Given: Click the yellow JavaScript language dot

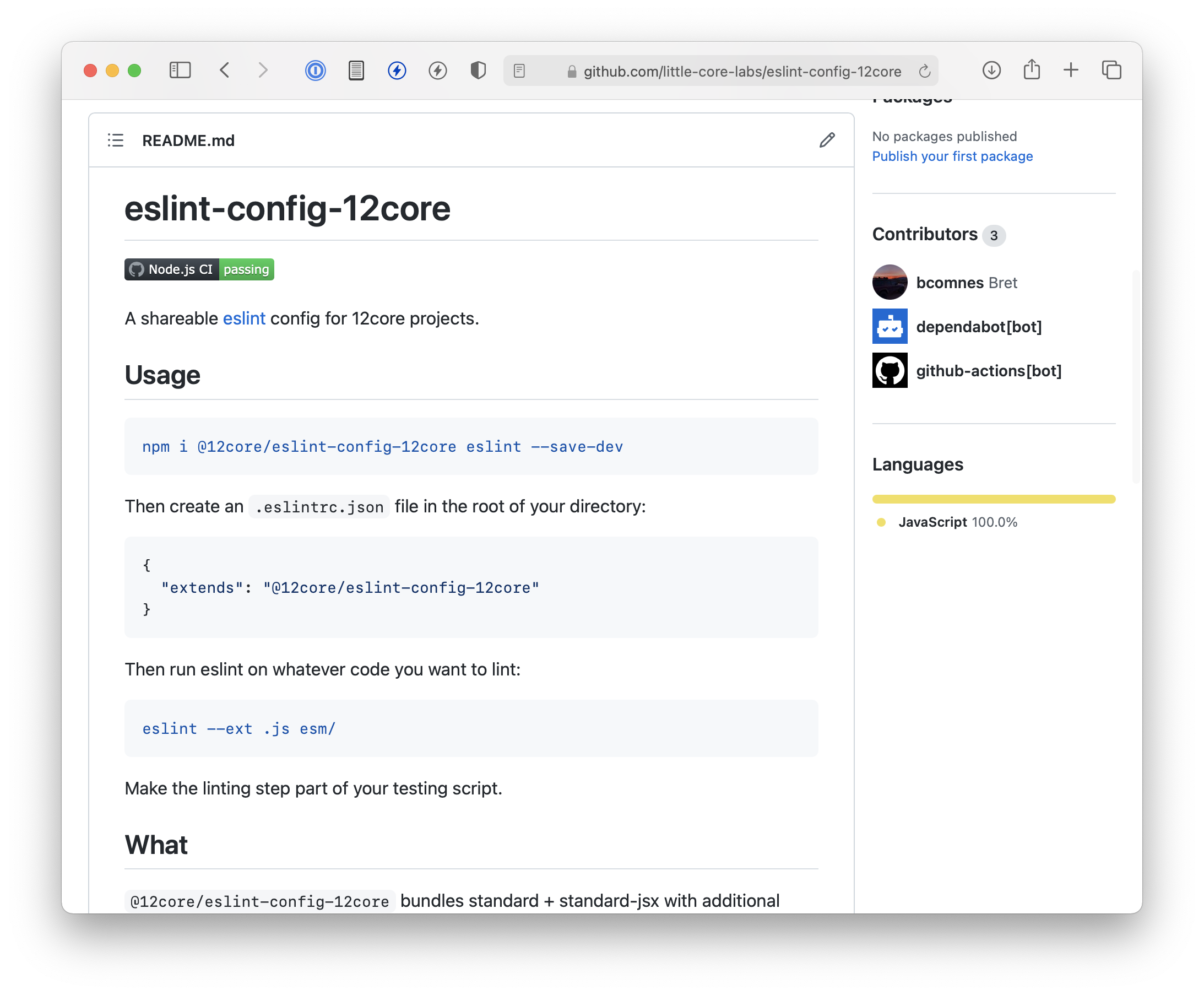Looking at the screenshot, I should tap(881, 522).
